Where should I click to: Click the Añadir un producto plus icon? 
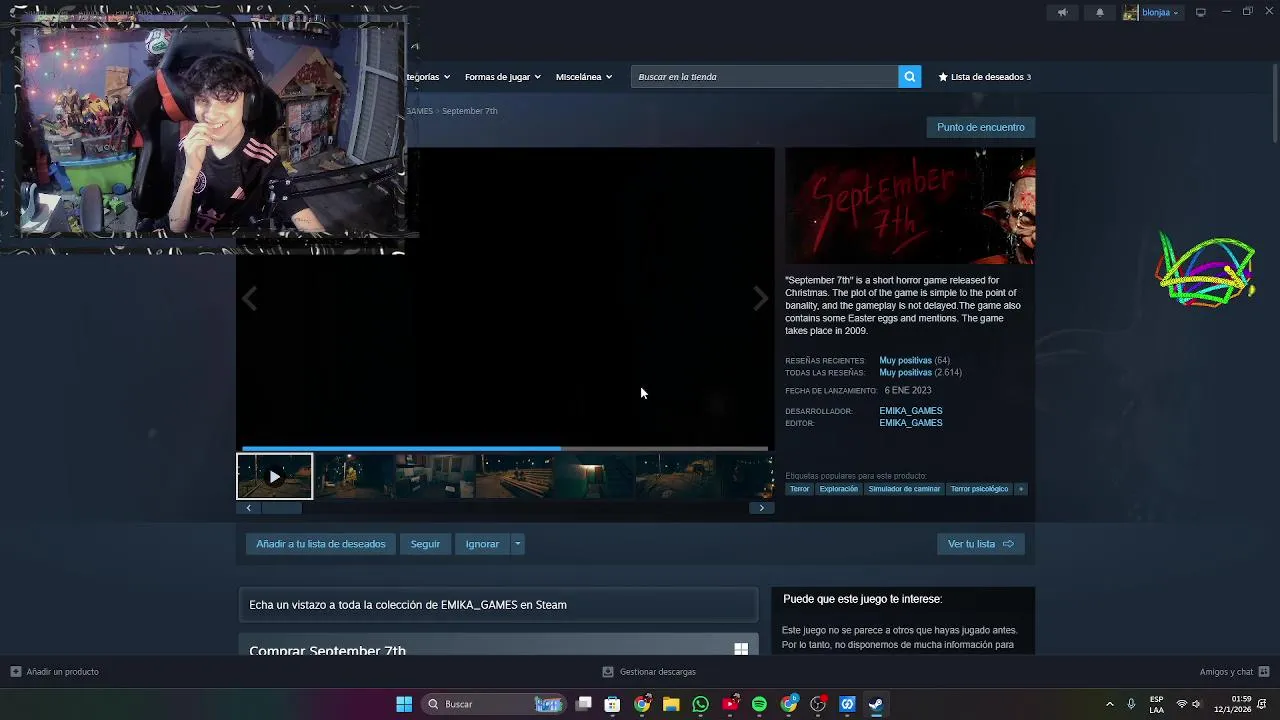[15, 672]
